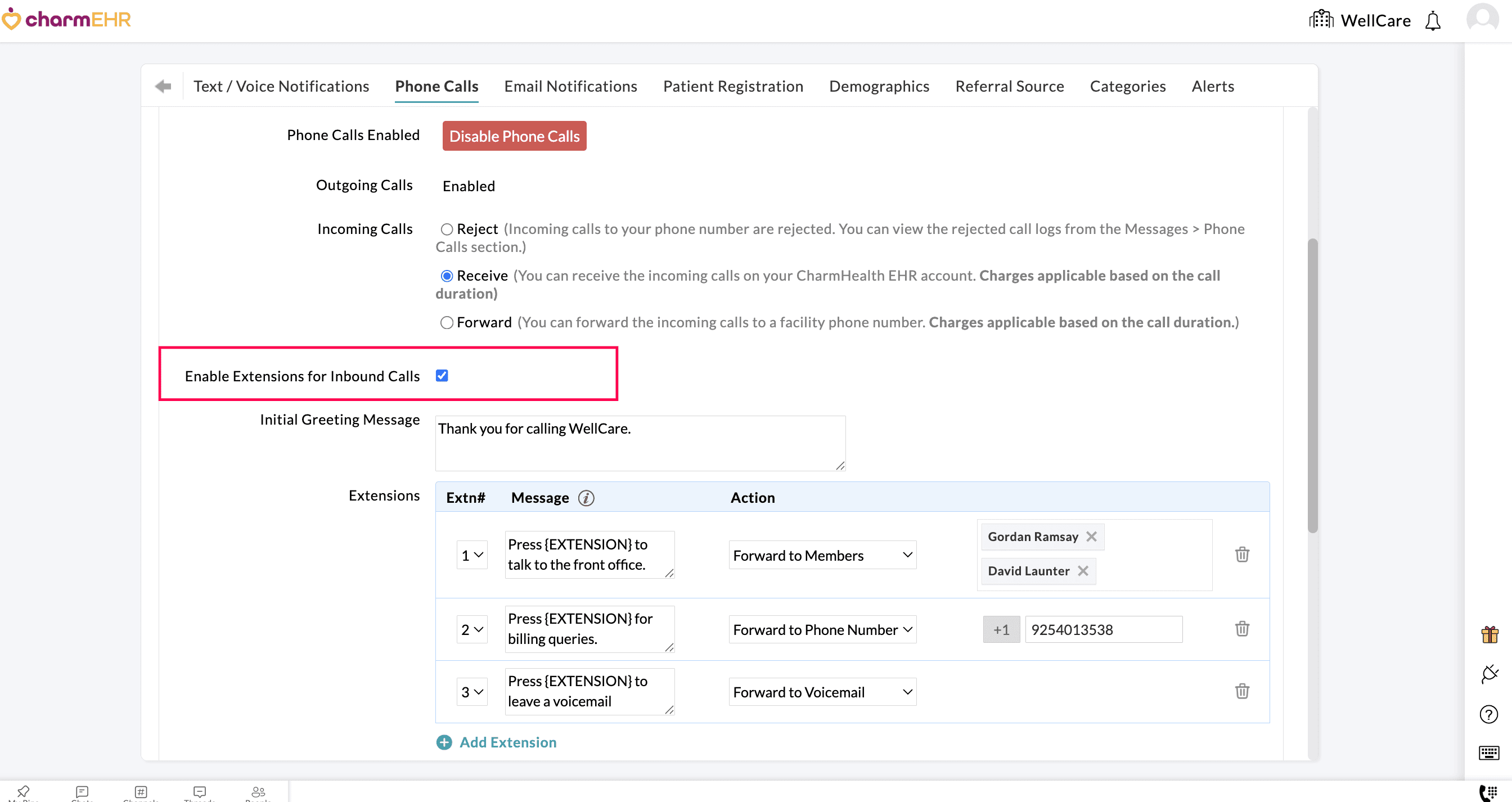The image size is (1512, 802).
Task: Click the Message column info icon
Action: tap(586, 498)
